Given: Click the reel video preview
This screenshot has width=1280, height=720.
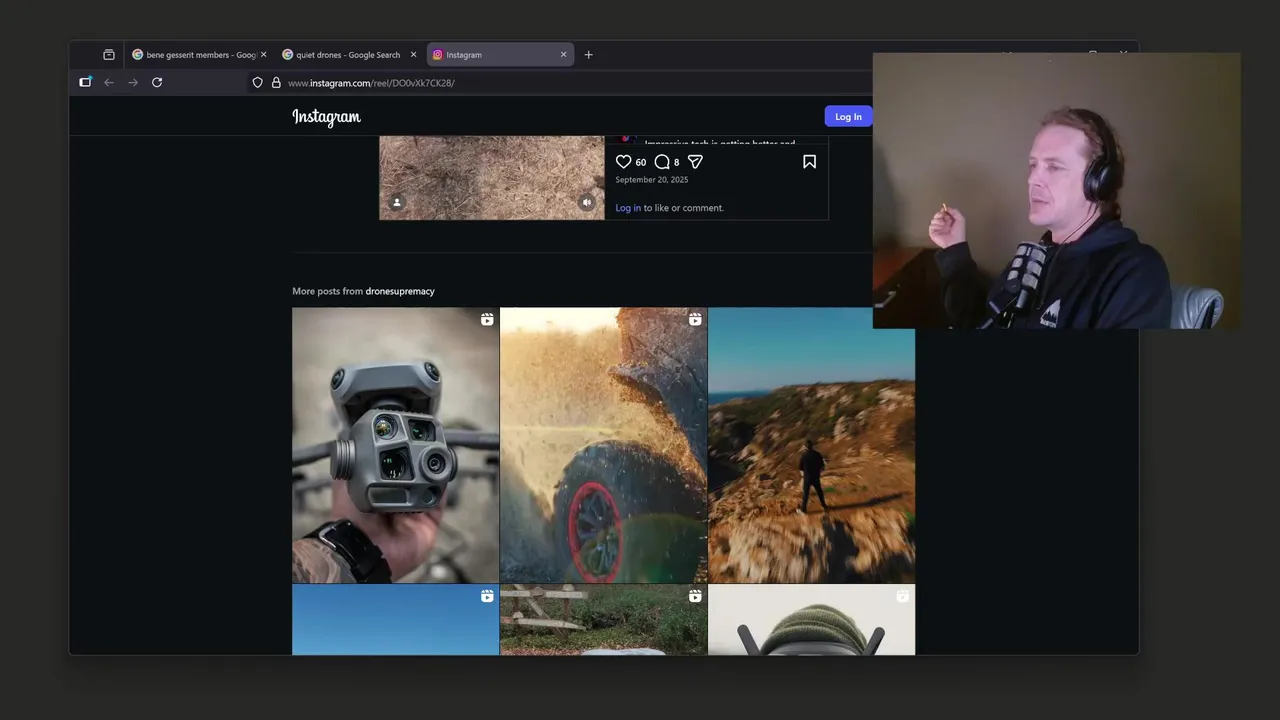Looking at the screenshot, I should click(492, 178).
